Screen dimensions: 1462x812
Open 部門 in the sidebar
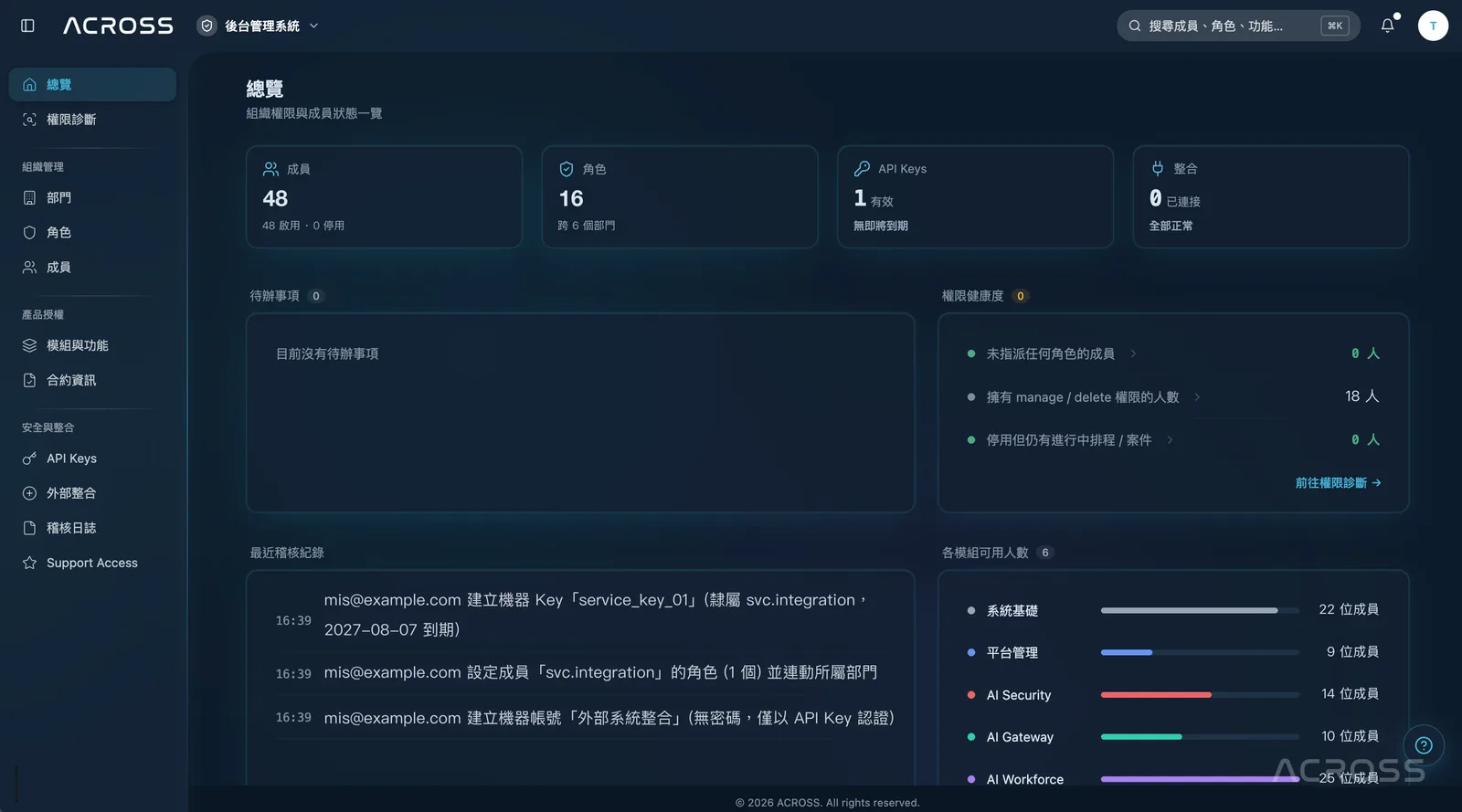(x=92, y=197)
